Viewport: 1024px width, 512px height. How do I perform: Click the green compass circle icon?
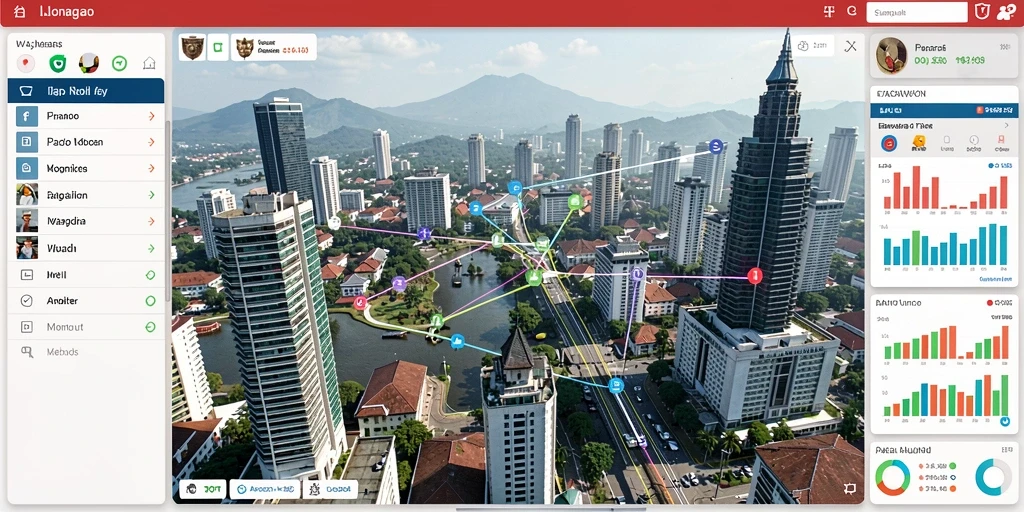[x=119, y=63]
